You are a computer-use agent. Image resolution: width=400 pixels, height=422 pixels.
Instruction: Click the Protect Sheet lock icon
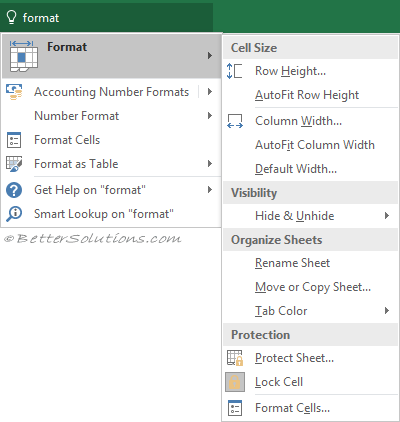pyautogui.click(x=235, y=358)
